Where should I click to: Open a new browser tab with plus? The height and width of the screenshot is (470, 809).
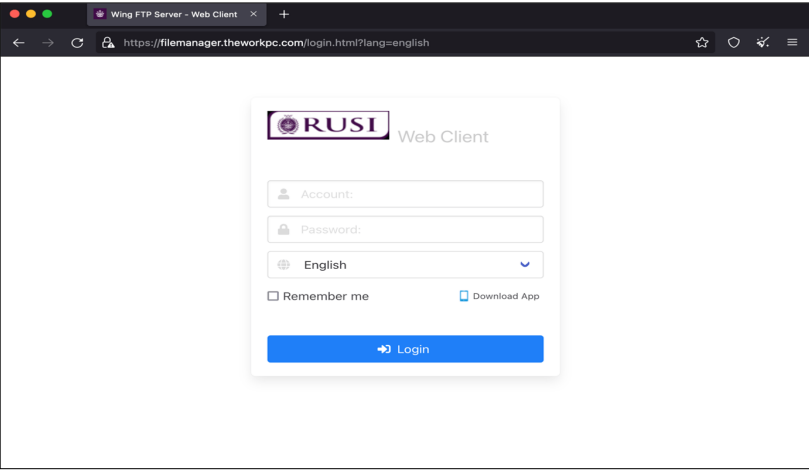click(x=284, y=14)
